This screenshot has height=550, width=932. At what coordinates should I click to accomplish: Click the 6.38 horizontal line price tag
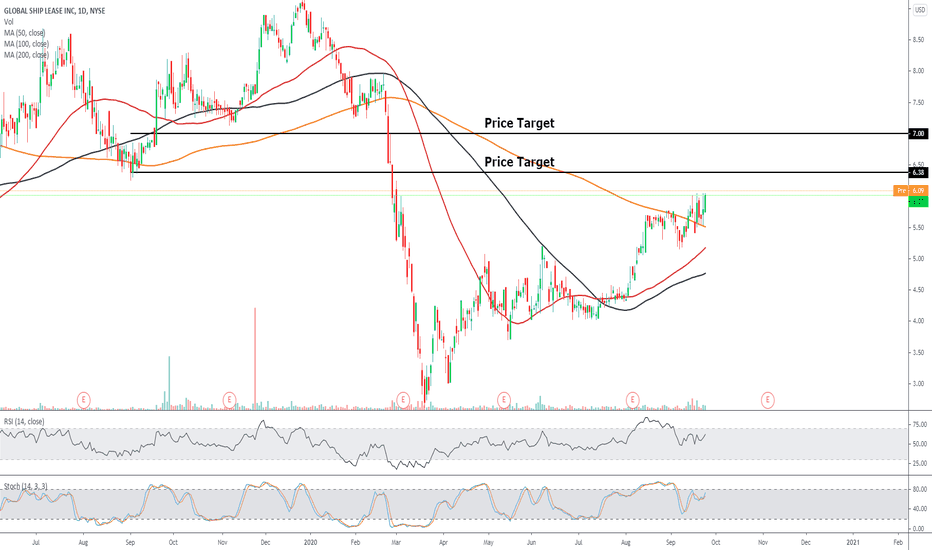pos(918,172)
